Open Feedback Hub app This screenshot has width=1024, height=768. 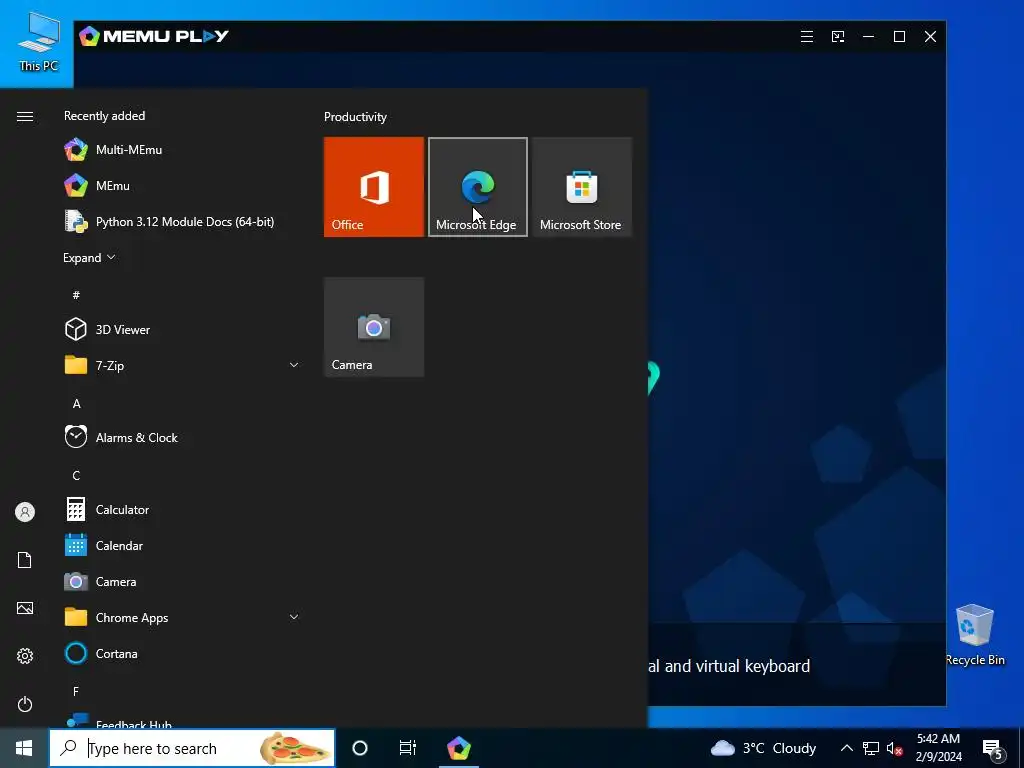pyautogui.click(x=182, y=722)
